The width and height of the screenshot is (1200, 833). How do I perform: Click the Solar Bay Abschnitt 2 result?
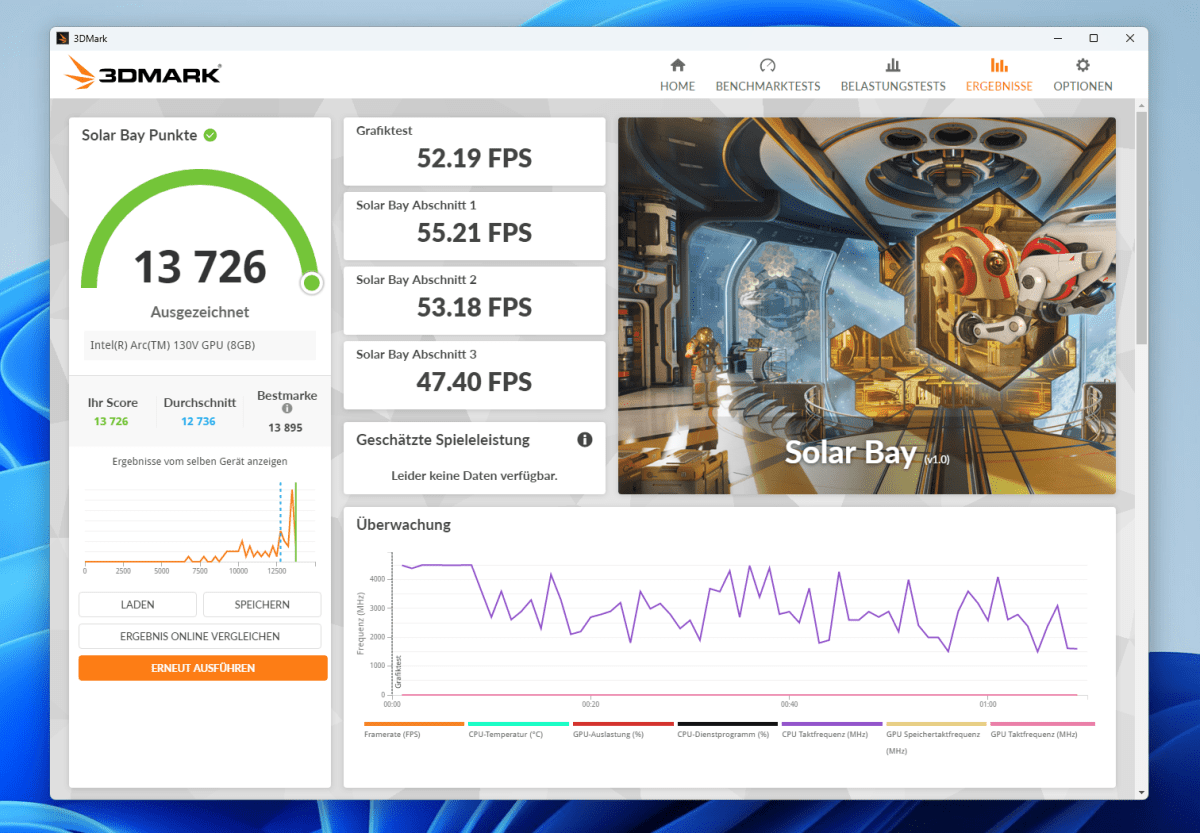click(474, 300)
